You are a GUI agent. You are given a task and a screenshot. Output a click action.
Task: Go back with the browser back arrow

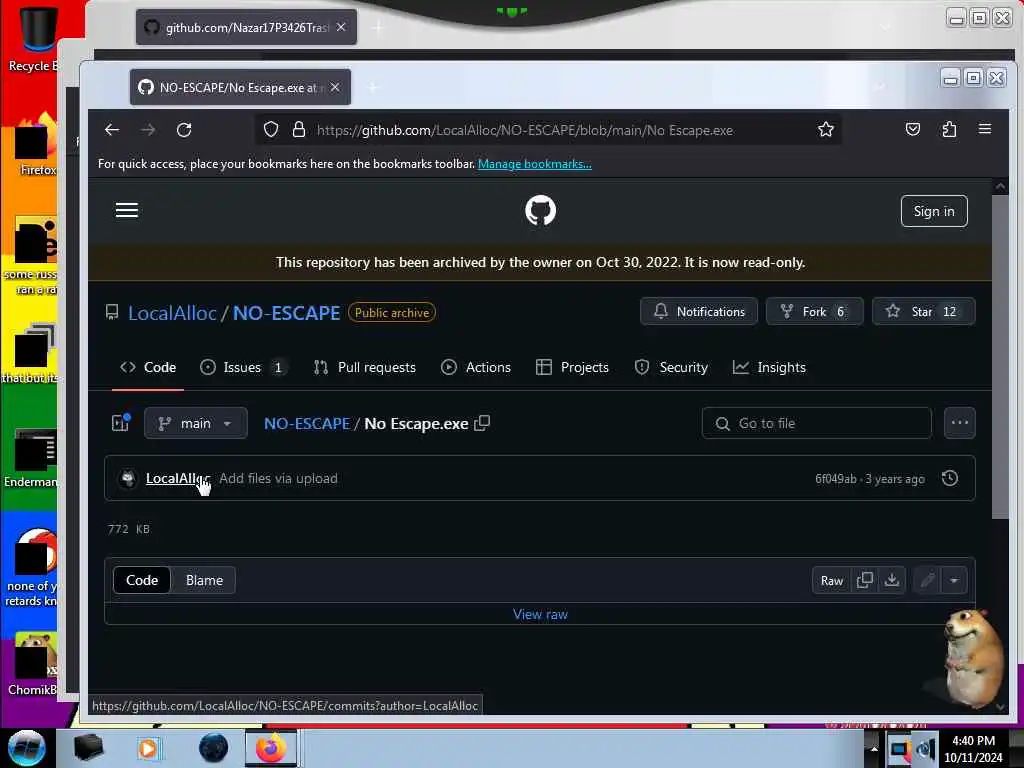pos(112,130)
